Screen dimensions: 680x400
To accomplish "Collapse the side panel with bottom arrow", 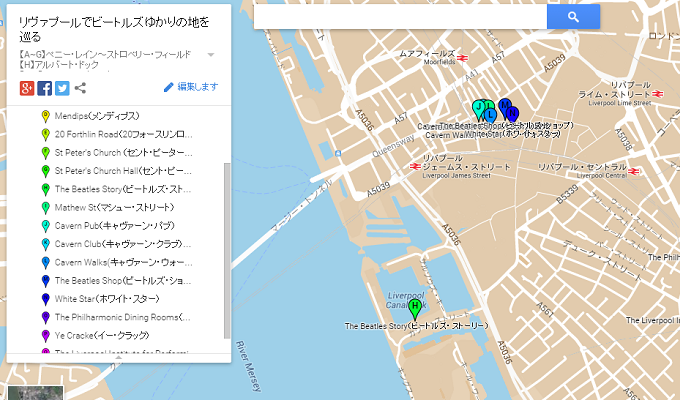I will pos(119,357).
